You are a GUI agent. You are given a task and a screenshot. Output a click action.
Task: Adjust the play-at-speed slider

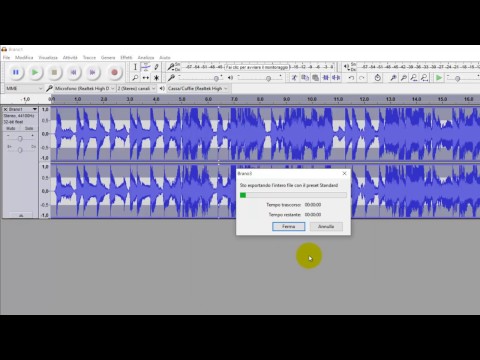pos(458,79)
